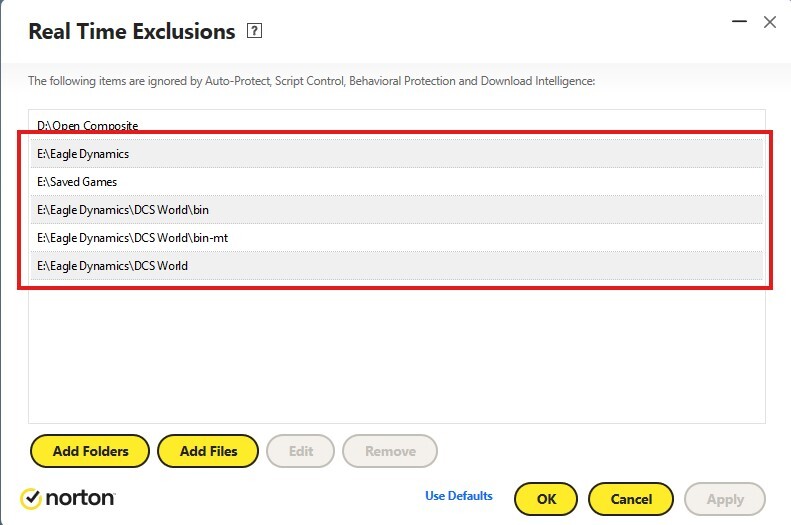Click Add Folders button

[90, 451]
